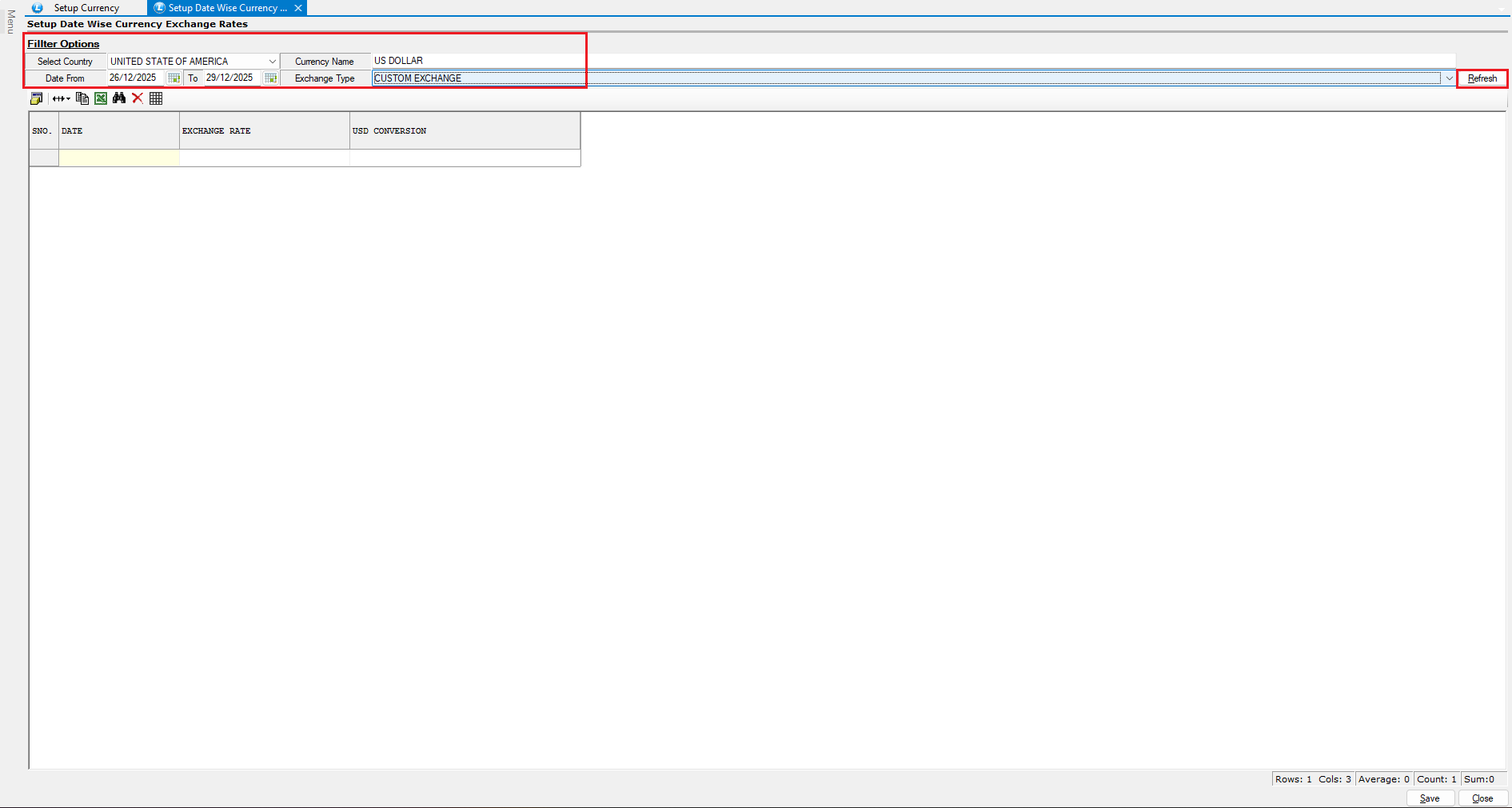
Task: Close the Setup Date Wise Currency tab
Action: [x=298, y=8]
